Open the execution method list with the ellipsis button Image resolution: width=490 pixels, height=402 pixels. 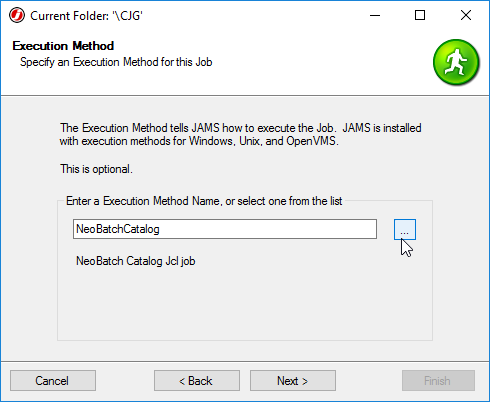pyautogui.click(x=405, y=229)
